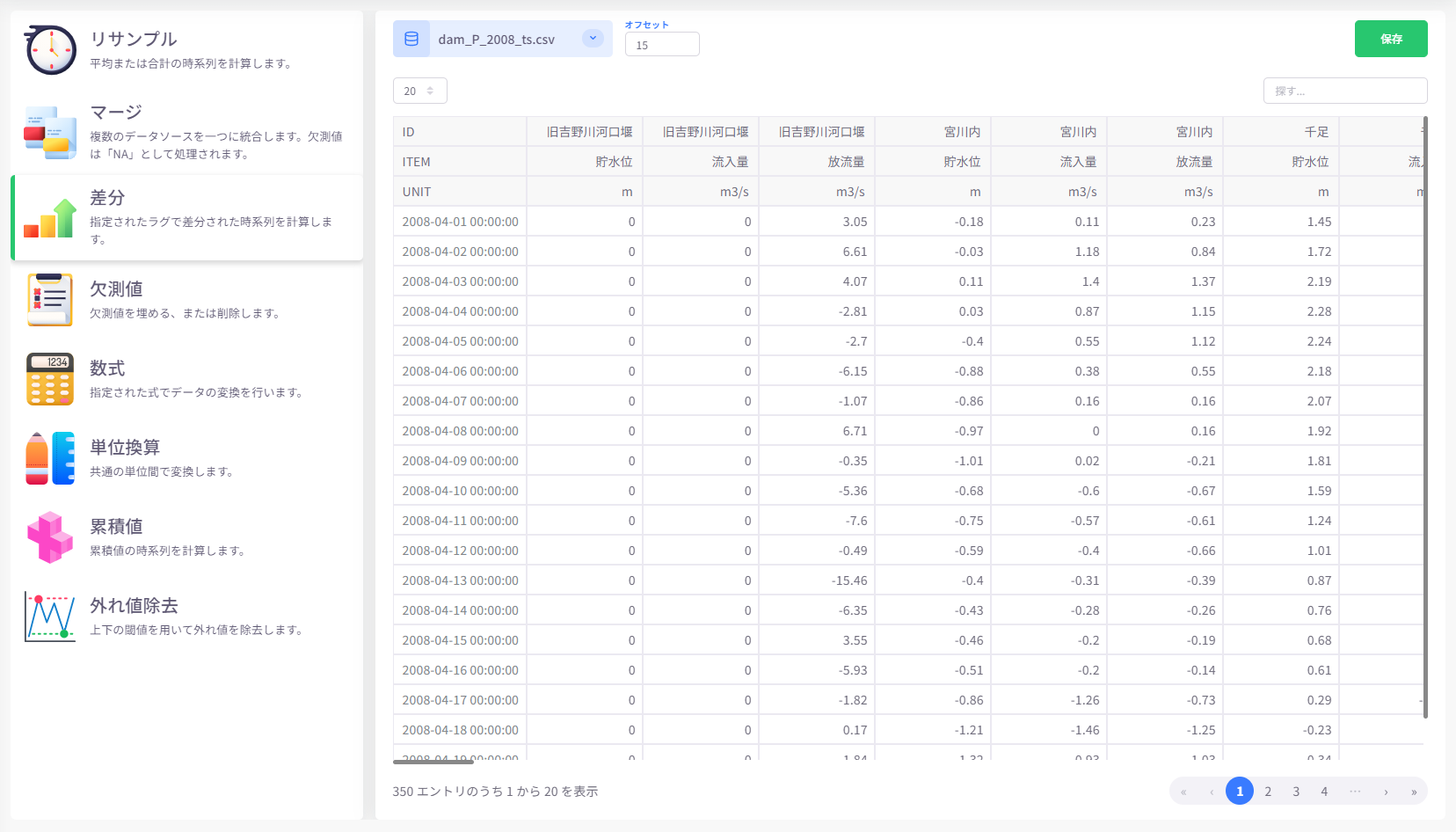1456x832 pixels.
Task: Click the previous page arrow
Action: click(x=1212, y=792)
